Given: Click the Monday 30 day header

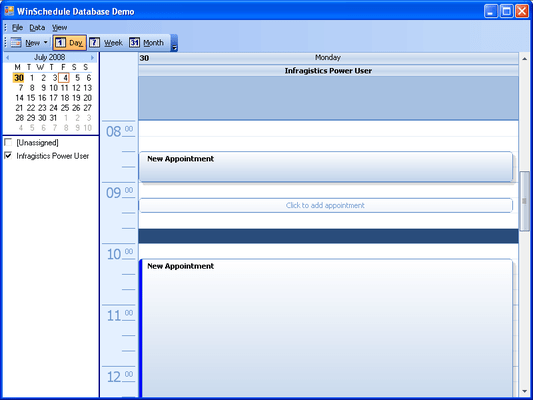Looking at the screenshot, I should (x=328, y=57).
